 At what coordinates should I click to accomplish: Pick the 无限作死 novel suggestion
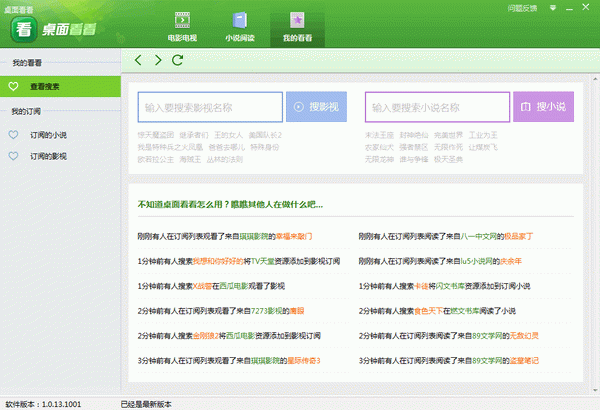[x=448, y=147]
